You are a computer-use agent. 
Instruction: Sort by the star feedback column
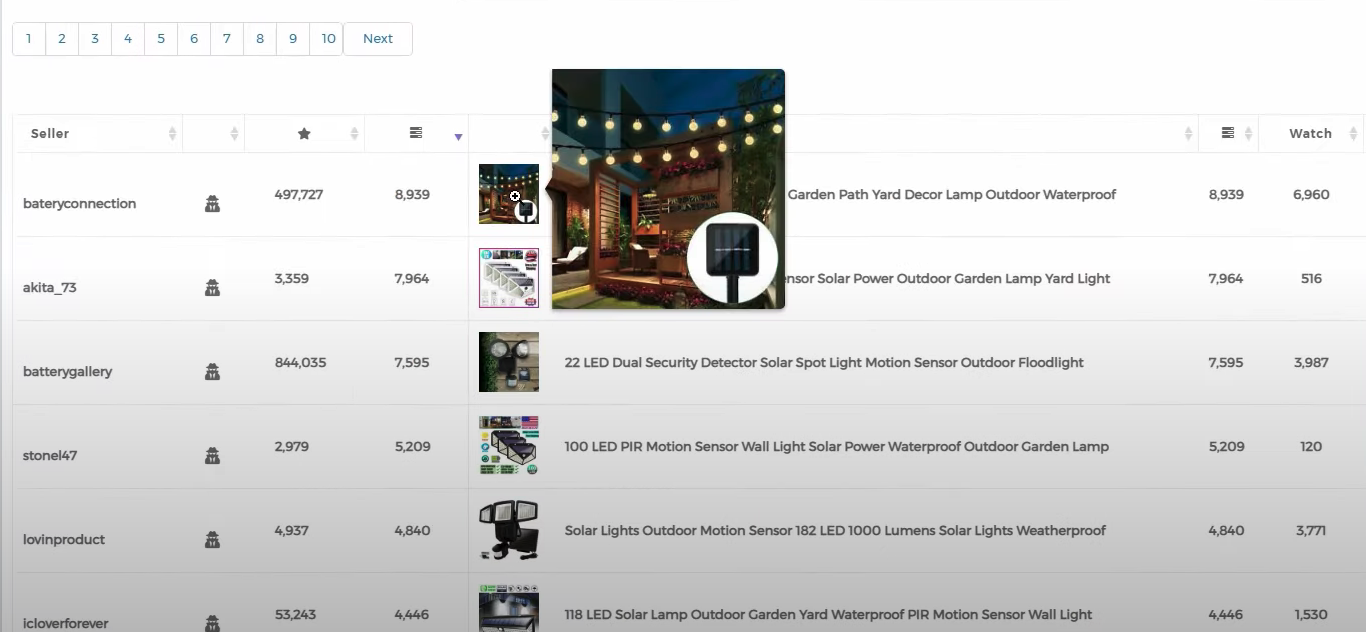304,133
